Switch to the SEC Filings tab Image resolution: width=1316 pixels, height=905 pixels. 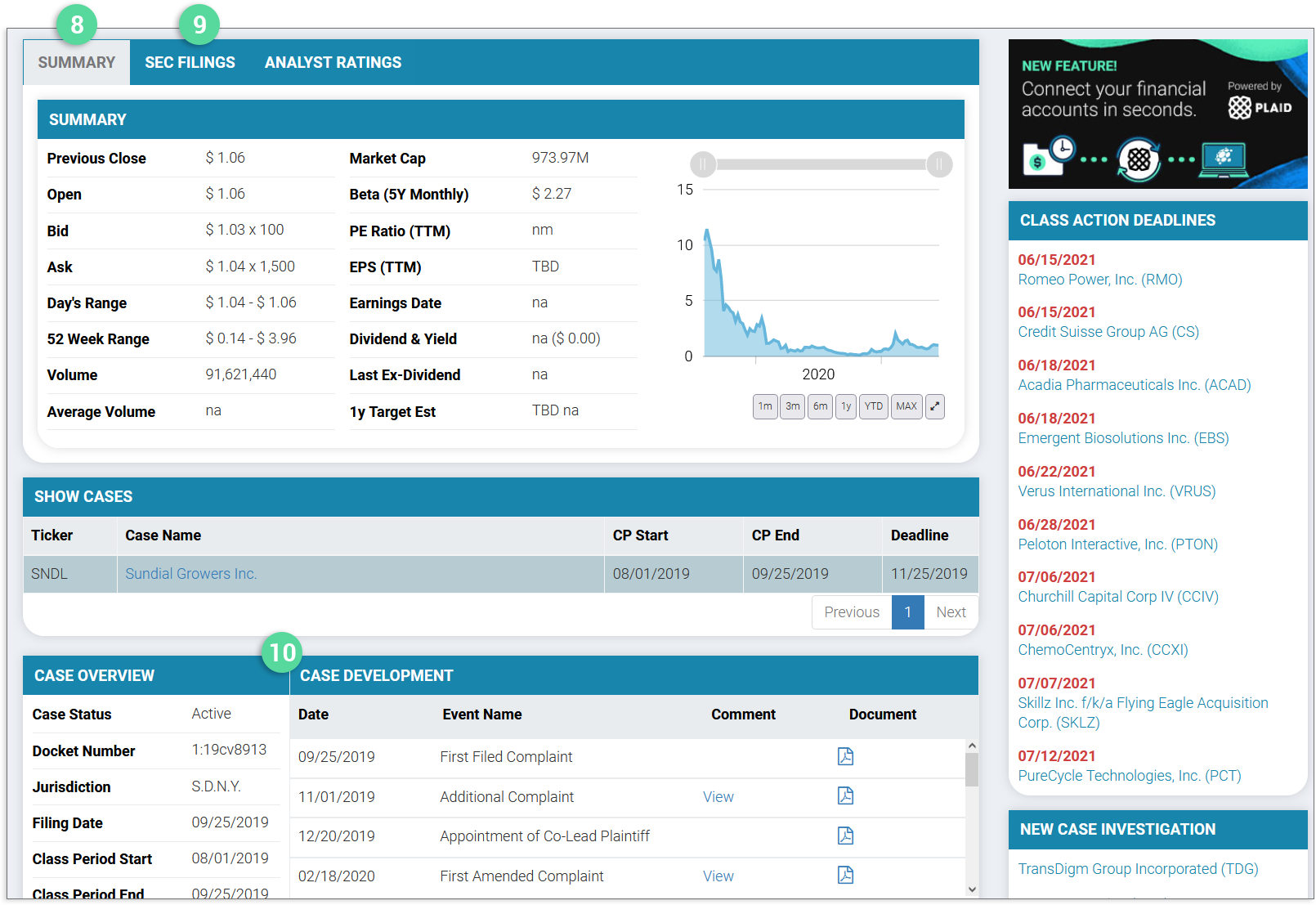190,63
